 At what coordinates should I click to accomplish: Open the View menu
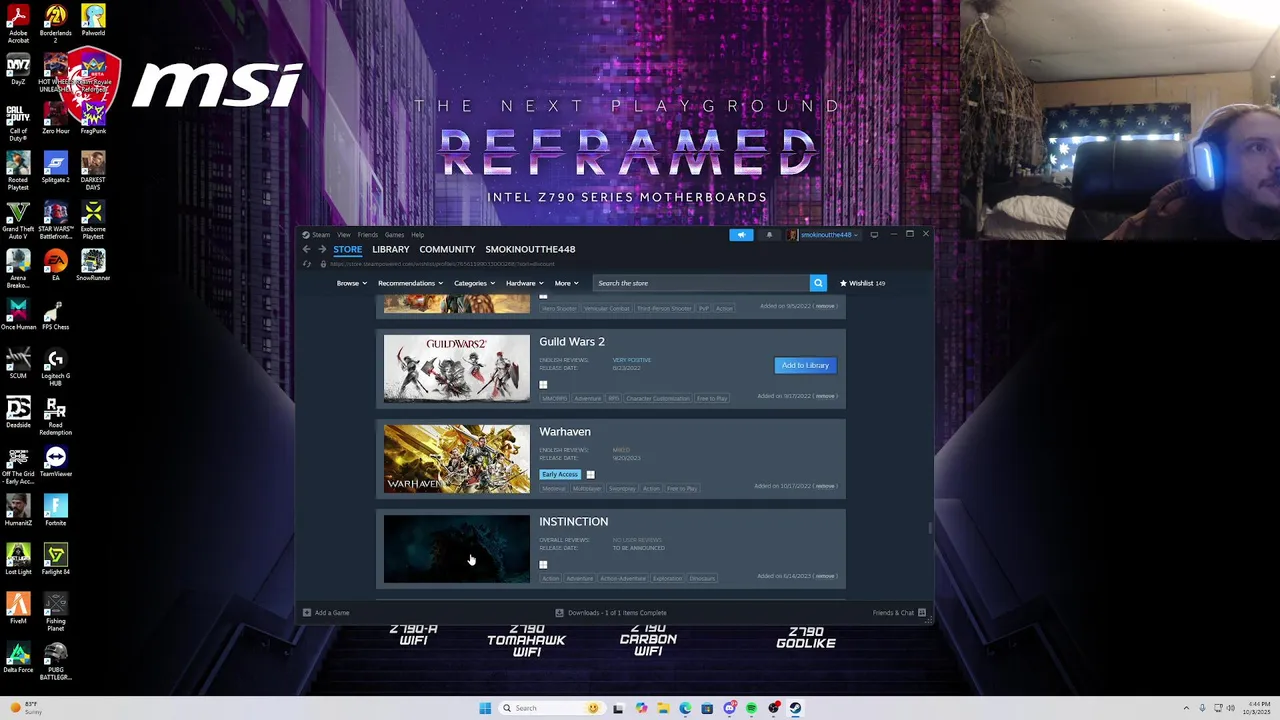[x=343, y=235]
